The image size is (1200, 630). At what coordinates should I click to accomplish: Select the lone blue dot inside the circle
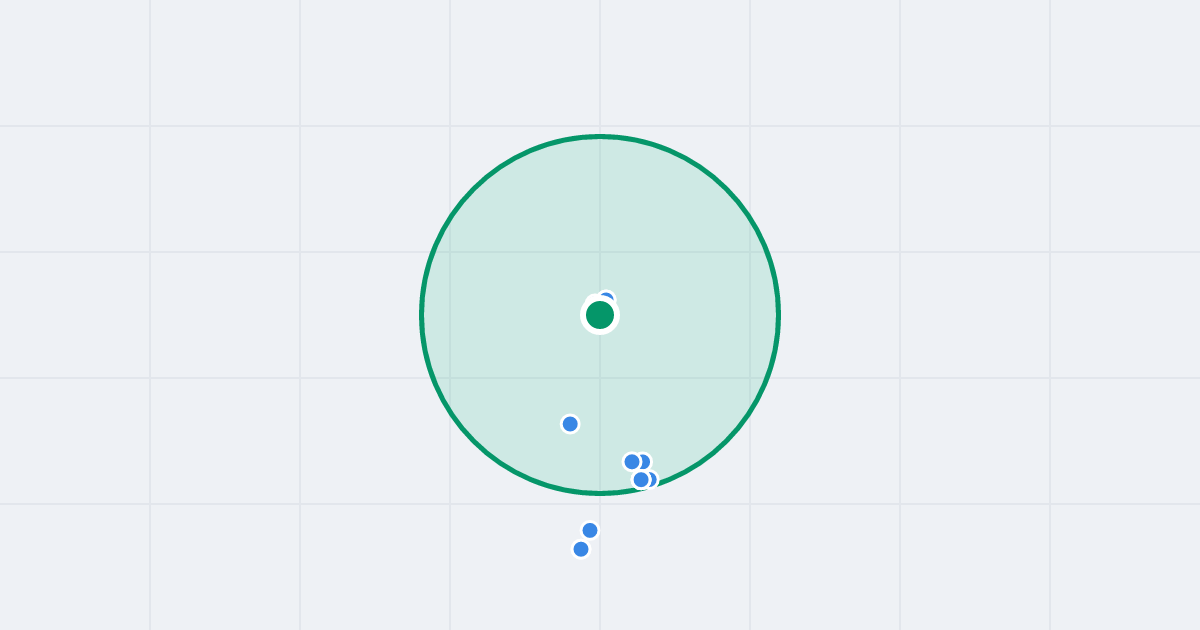(x=570, y=424)
